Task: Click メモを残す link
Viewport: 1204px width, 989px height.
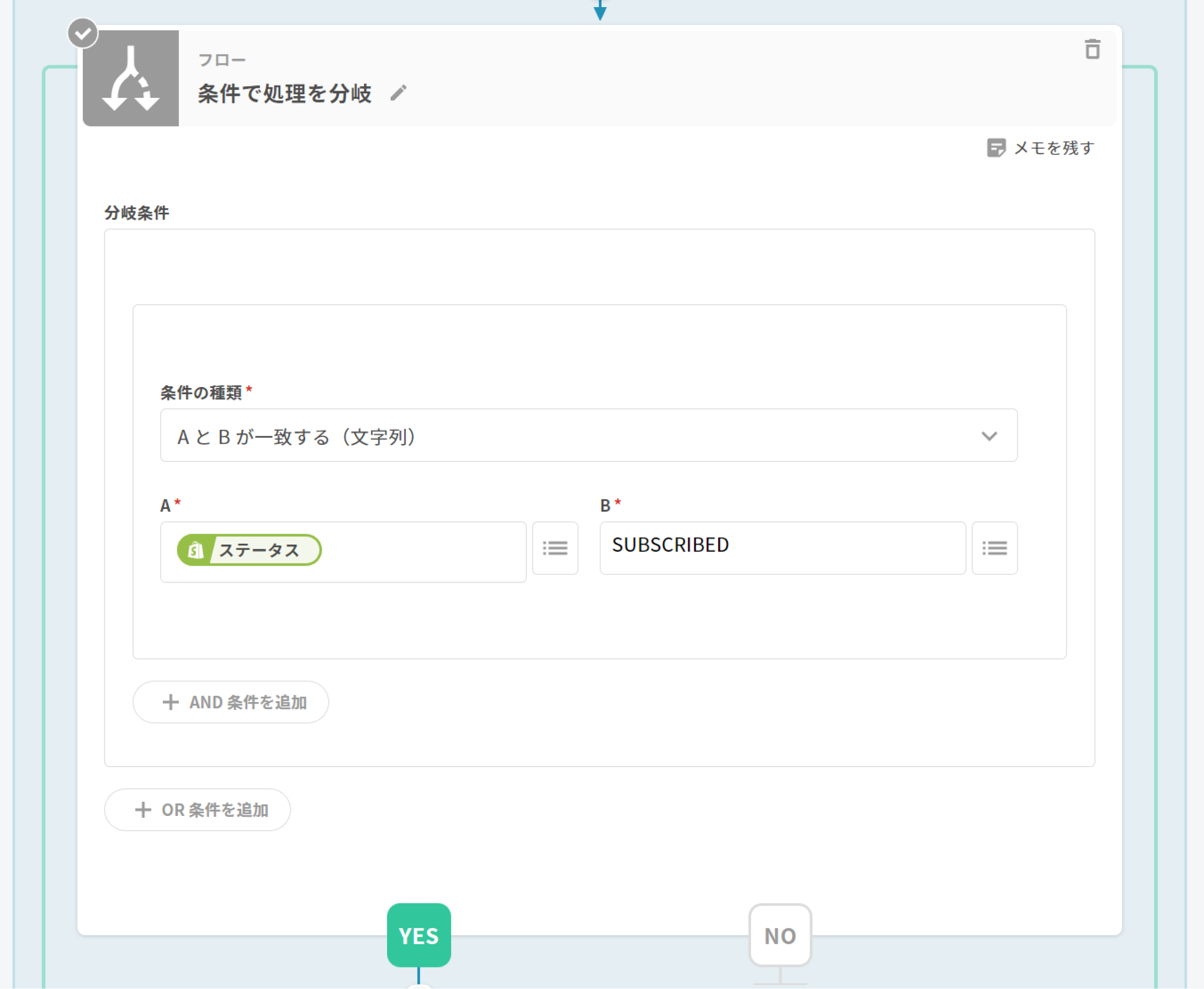Action: (1053, 148)
